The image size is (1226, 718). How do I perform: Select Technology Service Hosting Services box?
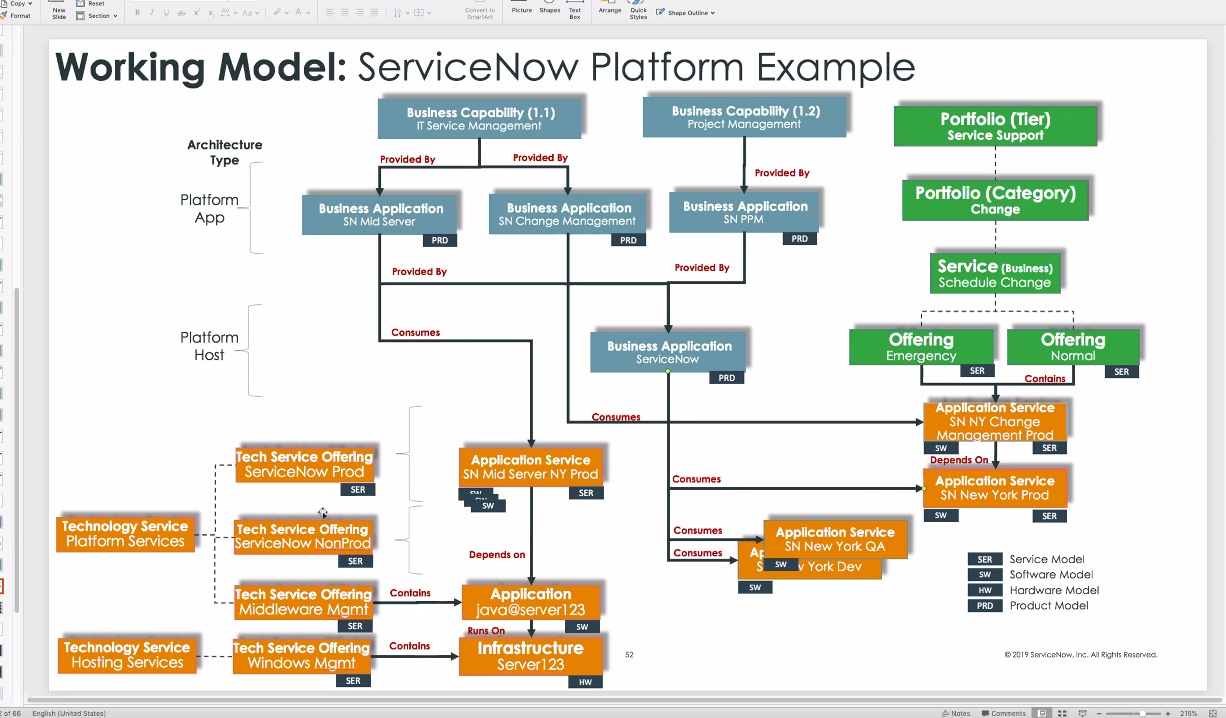point(127,654)
